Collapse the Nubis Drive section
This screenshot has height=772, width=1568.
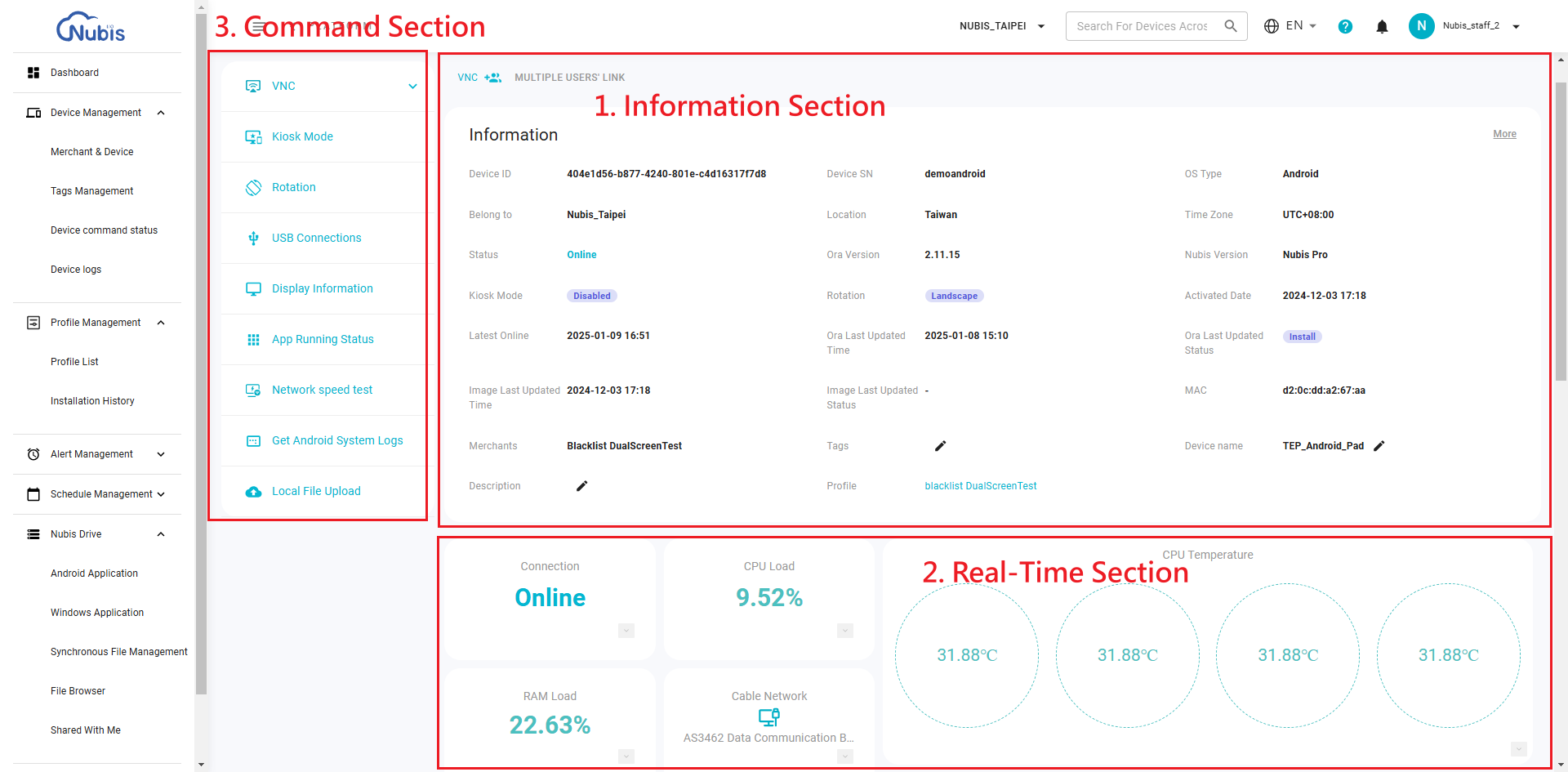tap(161, 534)
